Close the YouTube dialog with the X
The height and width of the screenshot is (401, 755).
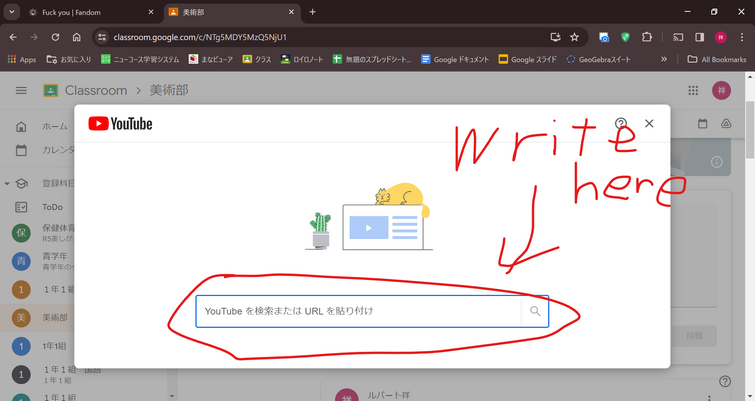tap(649, 124)
